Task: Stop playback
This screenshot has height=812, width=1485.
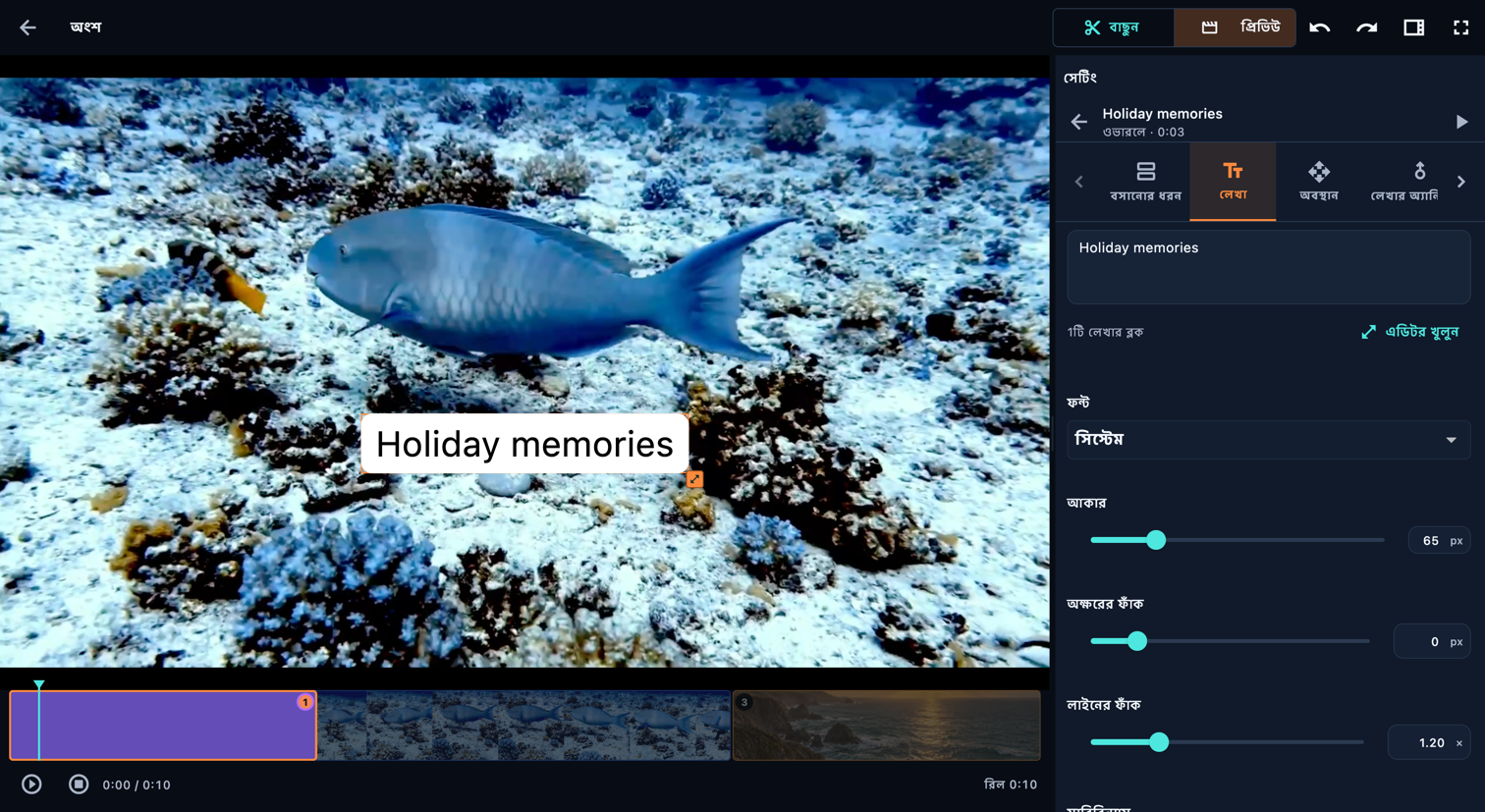Action: [x=79, y=785]
